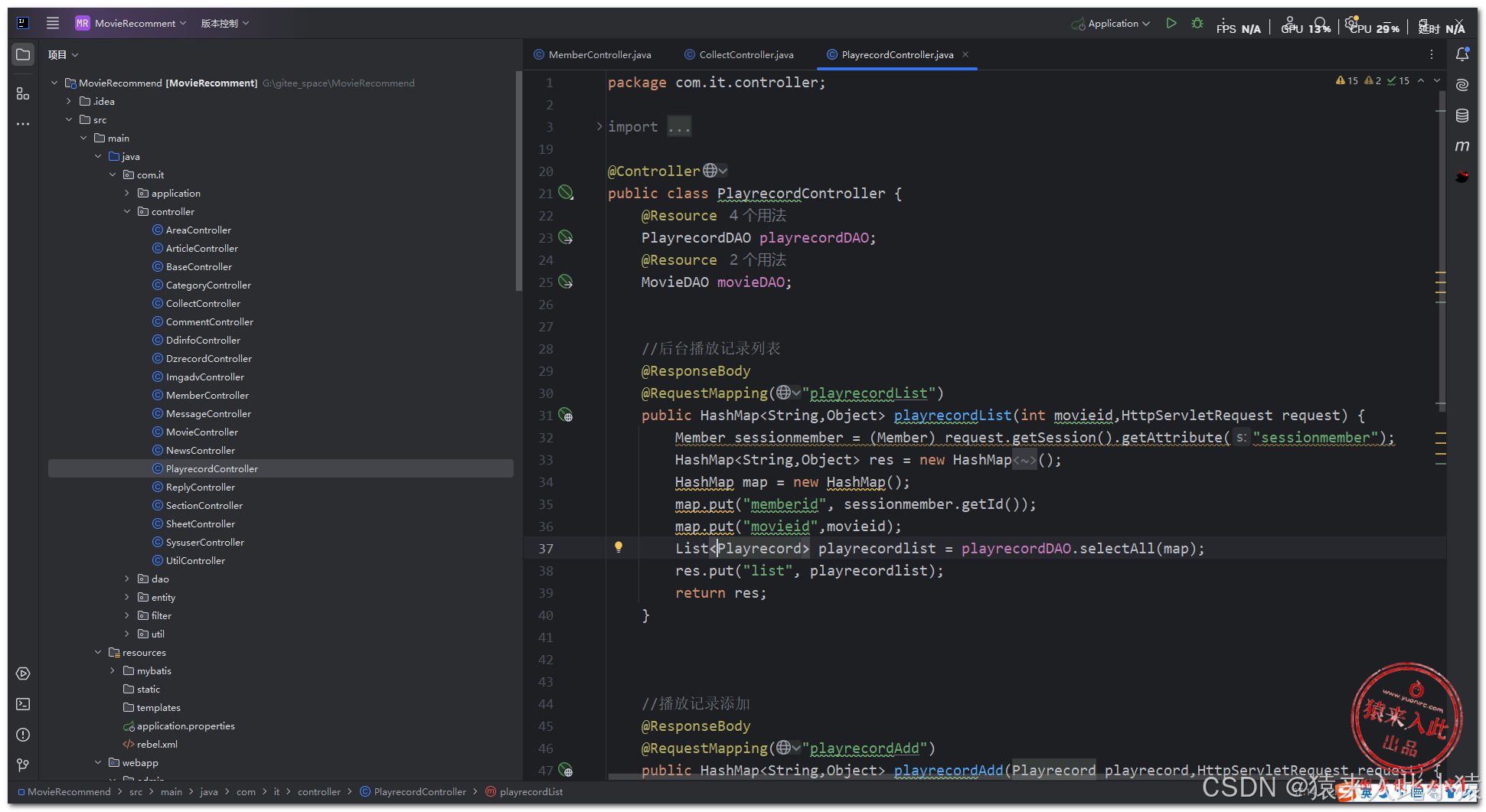The height and width of the screenshot is (812, 1486).
Task: Open the Project tool window icon
Action: click(23, 54)
